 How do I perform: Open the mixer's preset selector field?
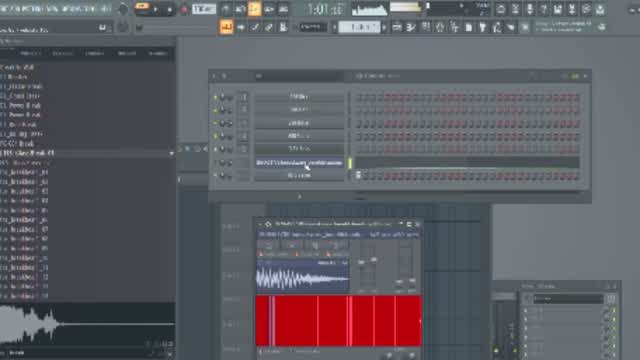[568, 299]
